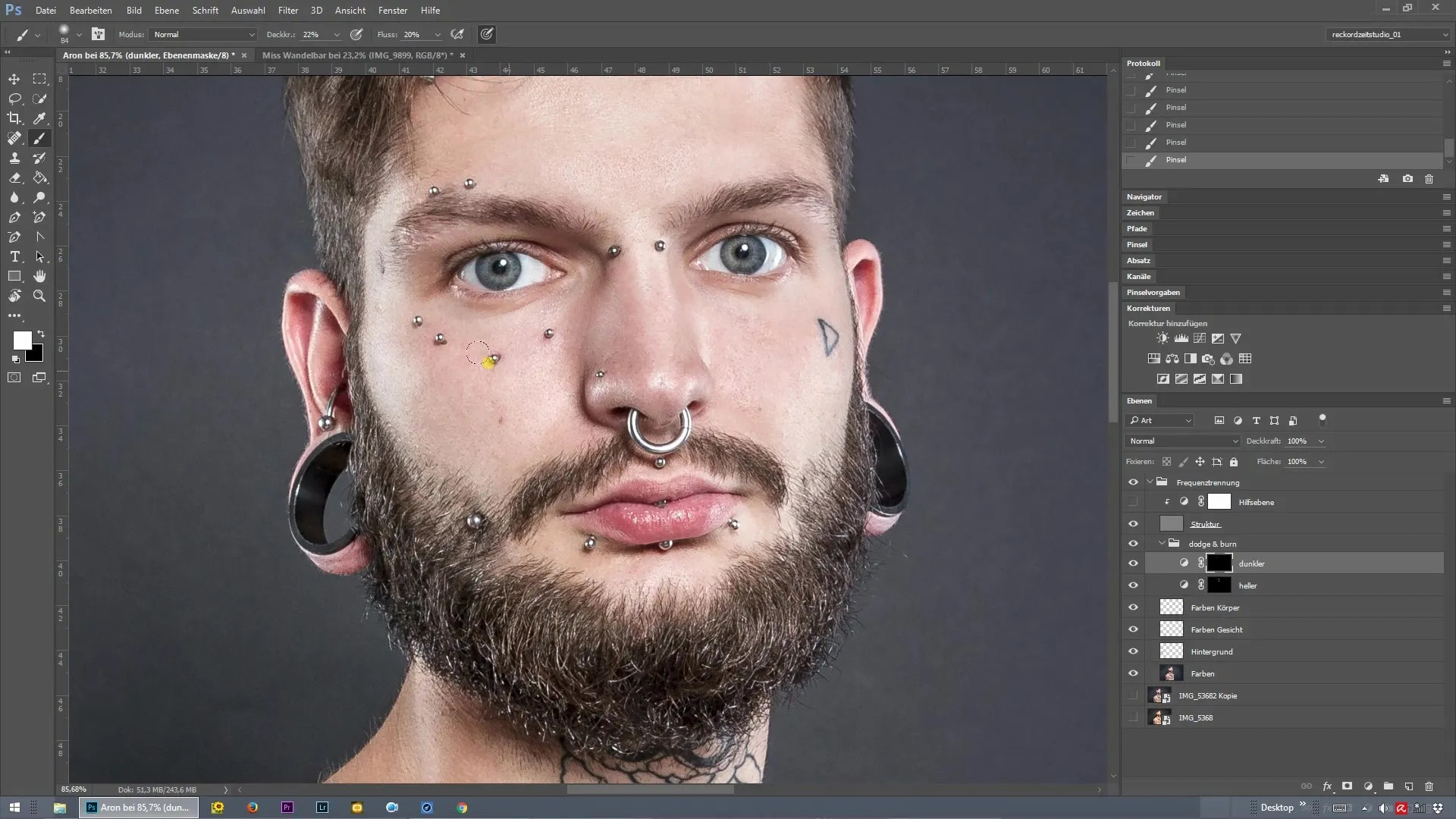
Task: Select the Lasso tool
Action: pyautogui.click(x=14, y=99)
